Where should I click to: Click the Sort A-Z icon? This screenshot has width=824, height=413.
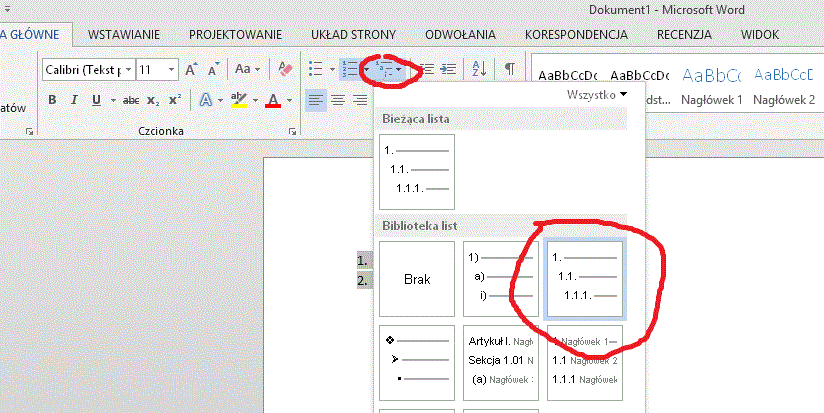point(479,68)
